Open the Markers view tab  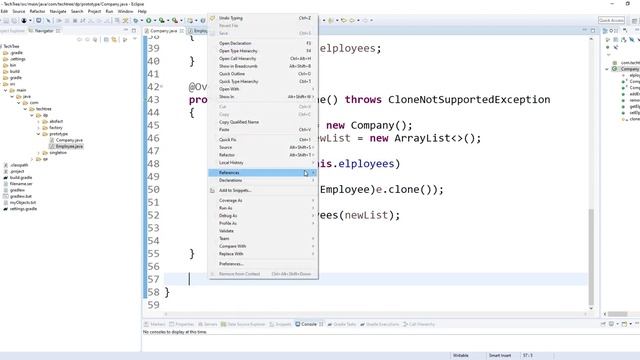click(x=155, y=324)
